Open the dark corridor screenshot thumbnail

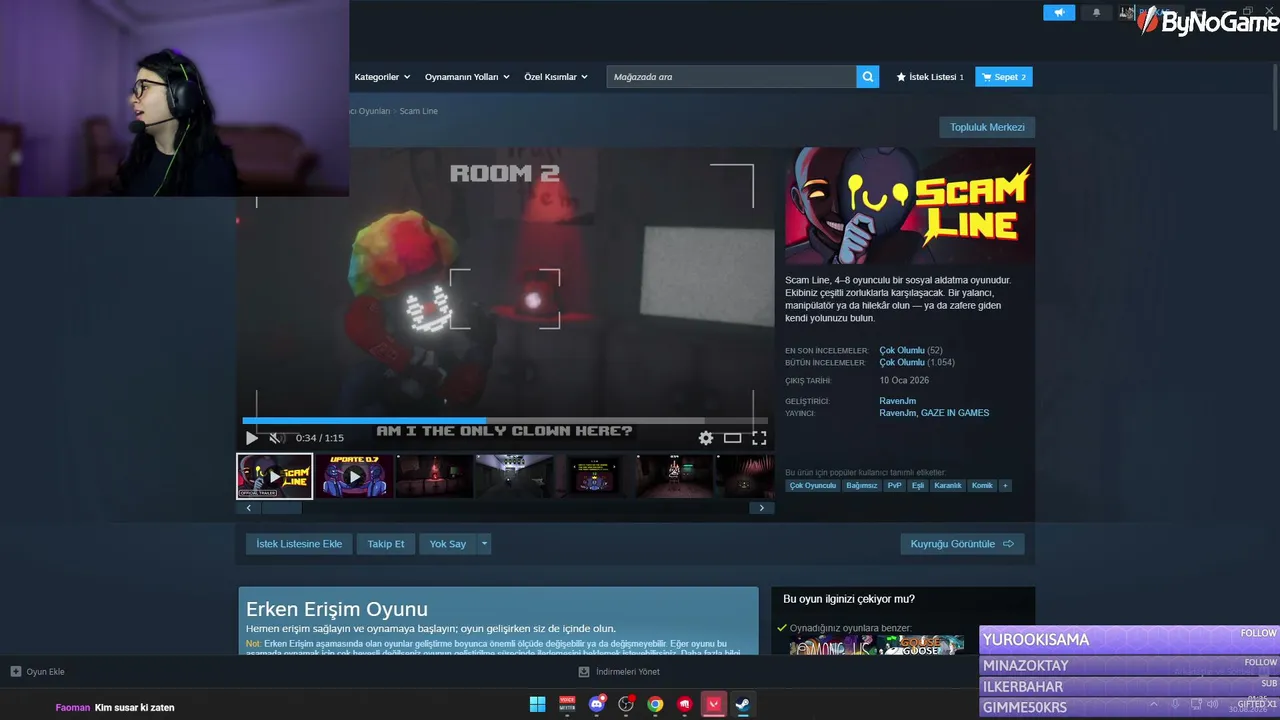pos(514,476)
